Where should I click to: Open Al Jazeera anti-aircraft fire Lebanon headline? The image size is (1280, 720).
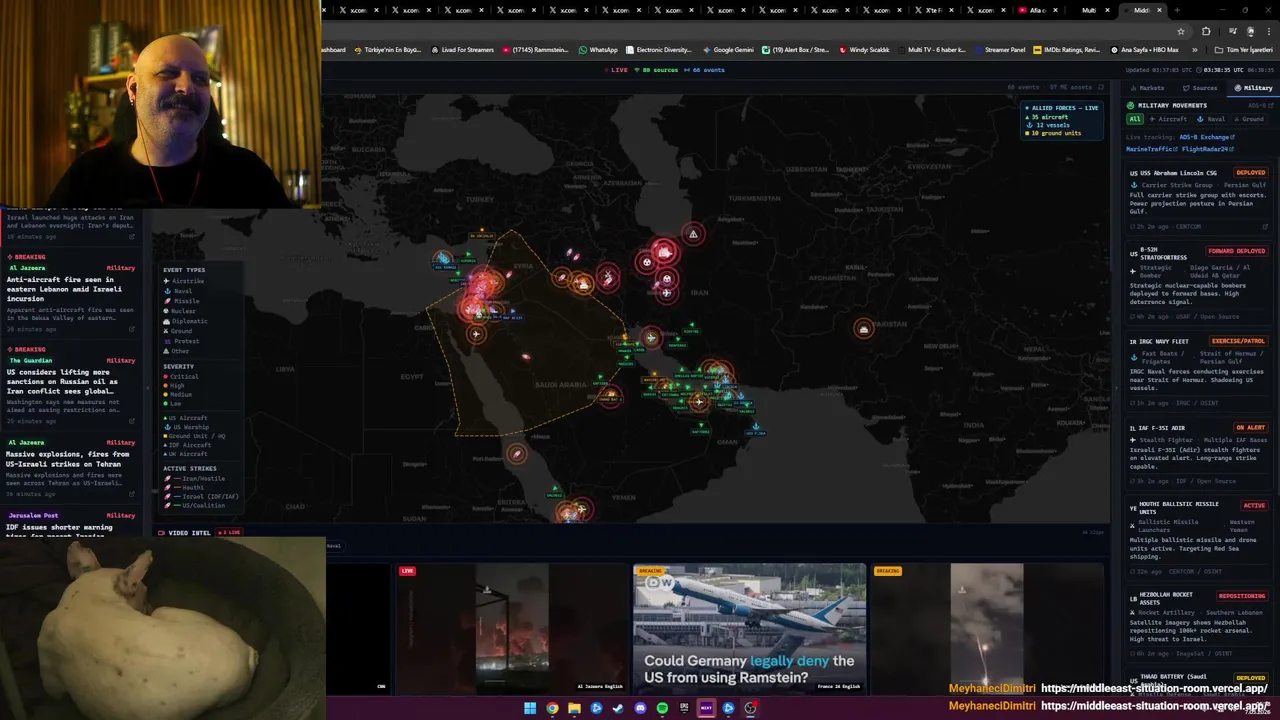tap(68, 289)
